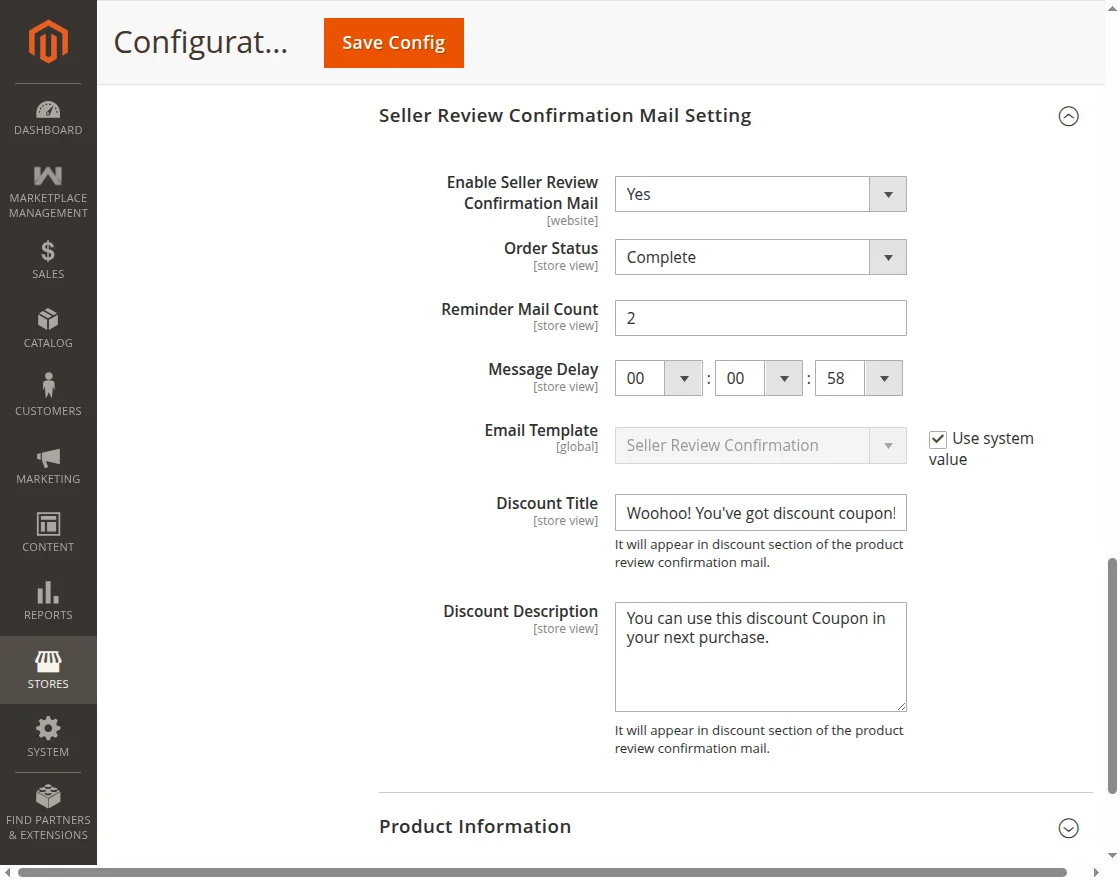This screenshot has height=880, width=1120.
Task: Click the Save Config button
Action: [x=393, y=43]
